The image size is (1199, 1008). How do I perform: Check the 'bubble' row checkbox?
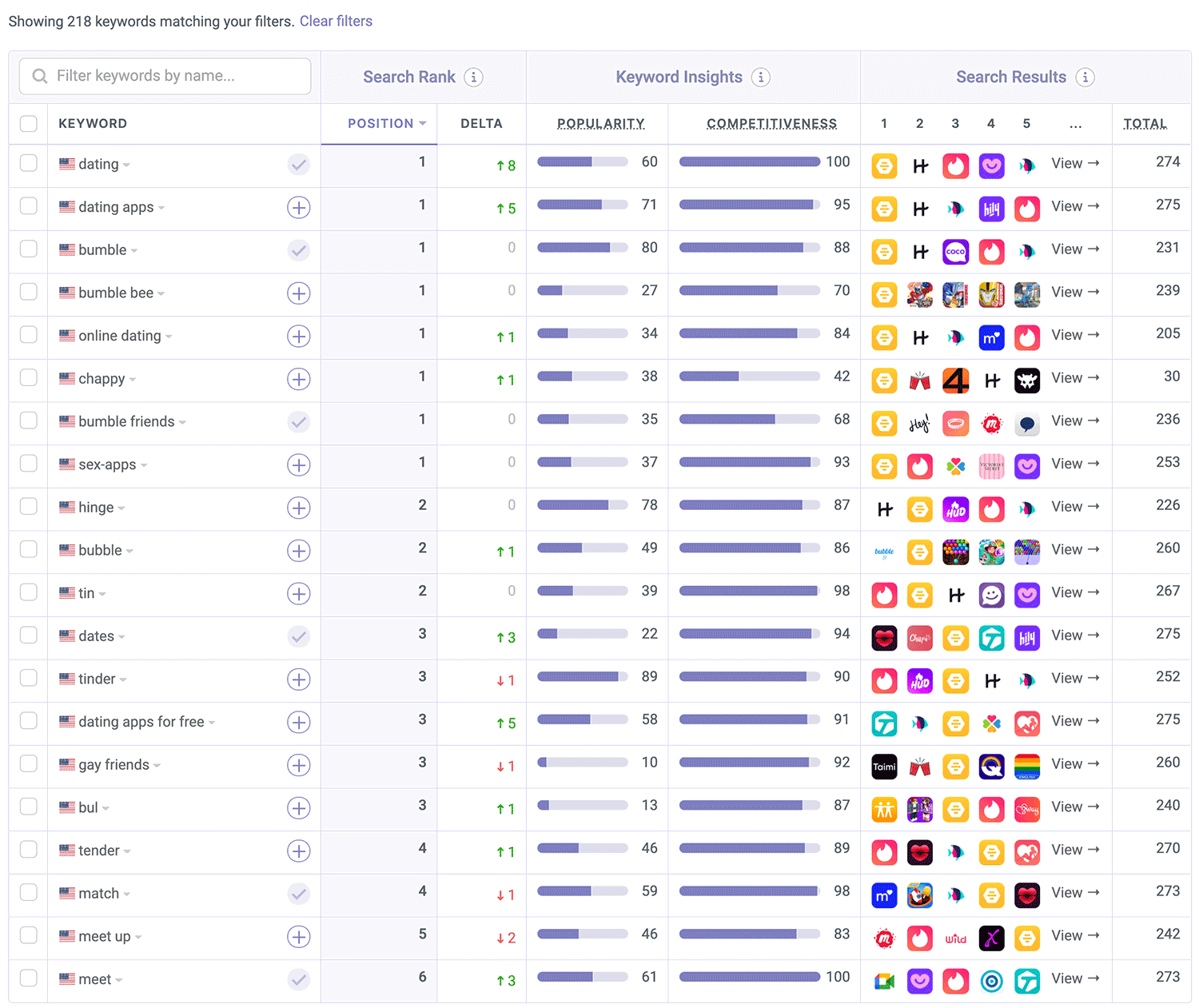coord(29,549)
